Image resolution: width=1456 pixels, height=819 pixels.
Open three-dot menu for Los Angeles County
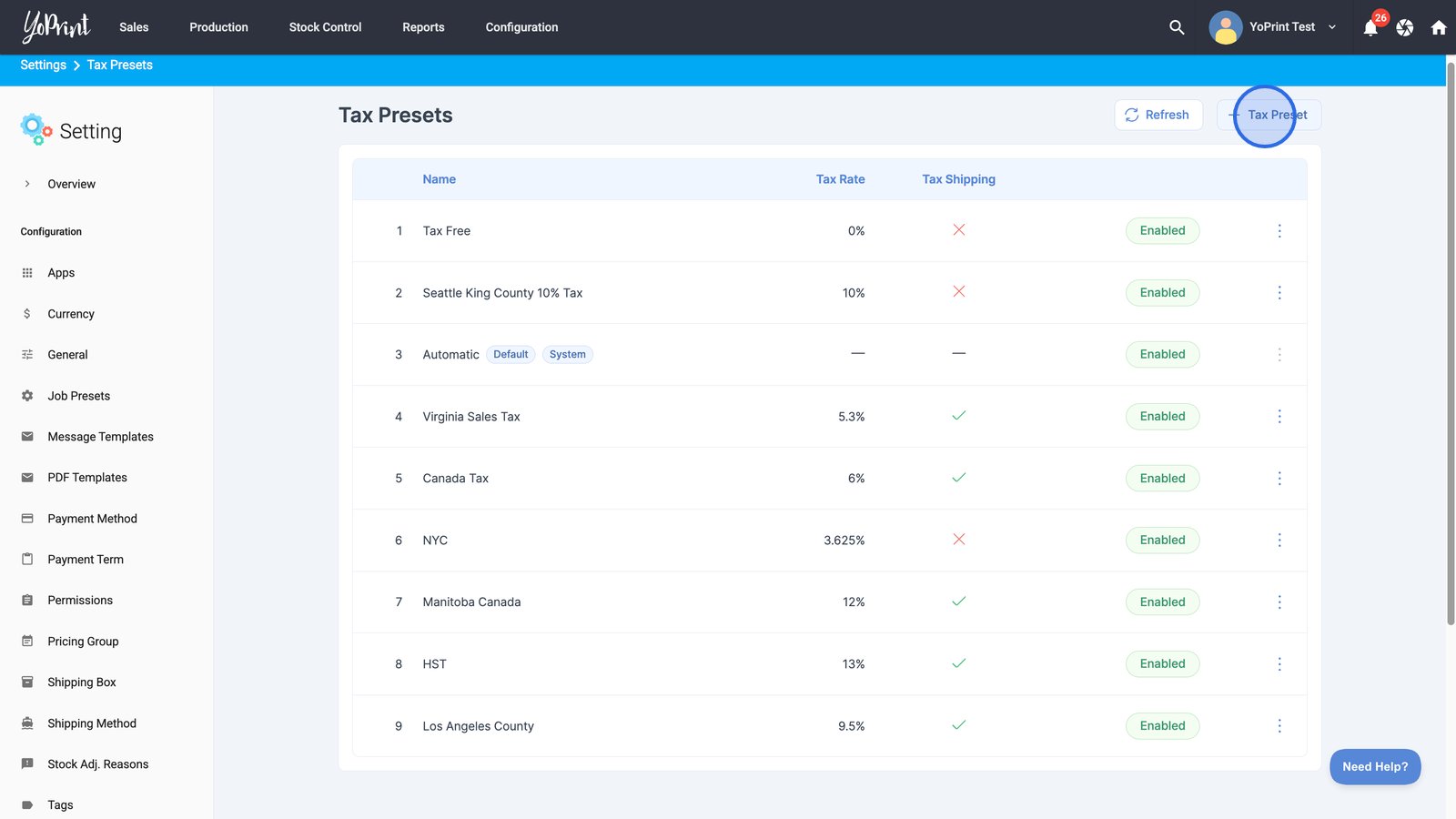1279,726
